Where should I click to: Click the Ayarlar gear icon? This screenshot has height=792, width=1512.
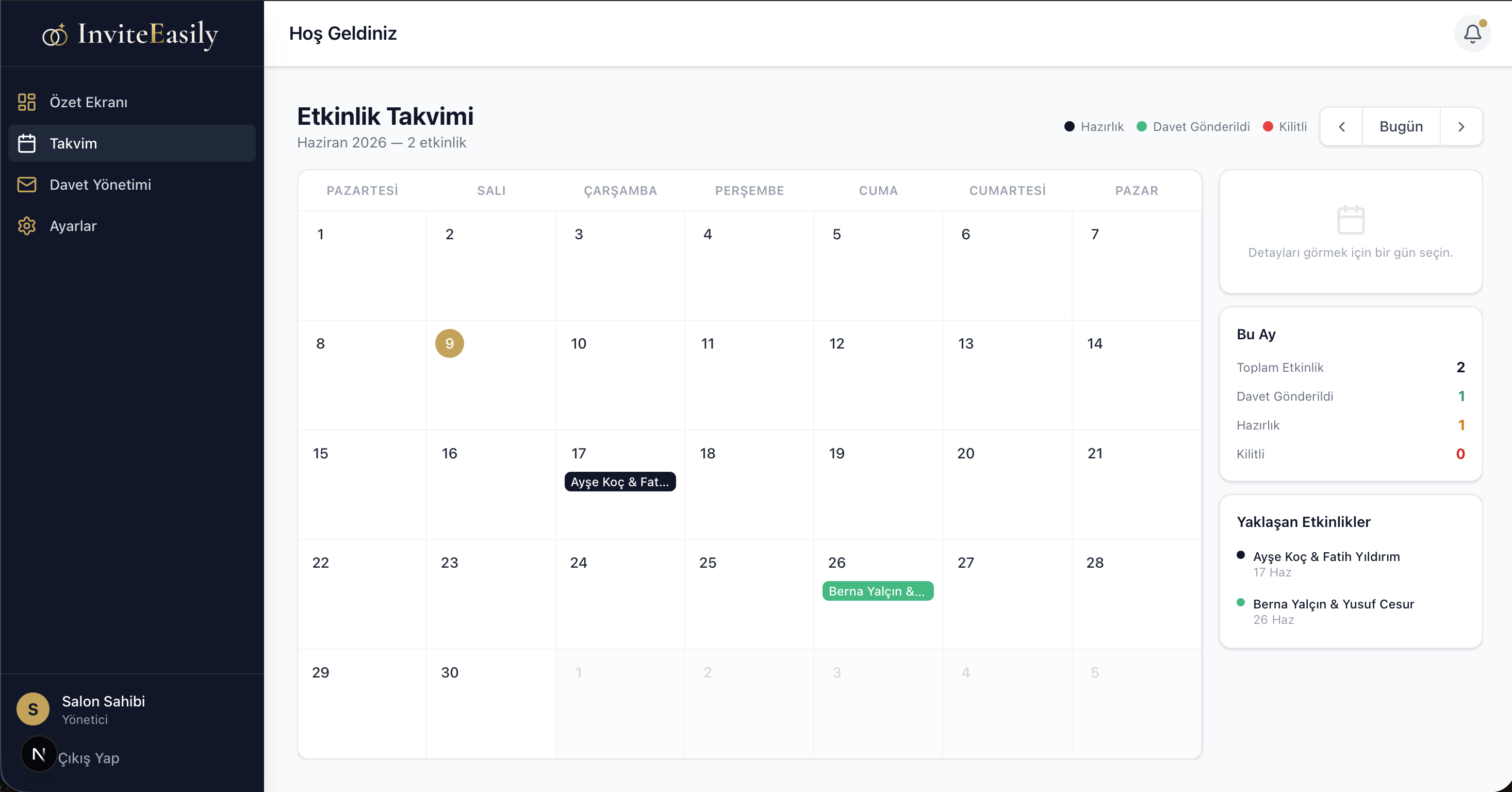tap(26, 226)
